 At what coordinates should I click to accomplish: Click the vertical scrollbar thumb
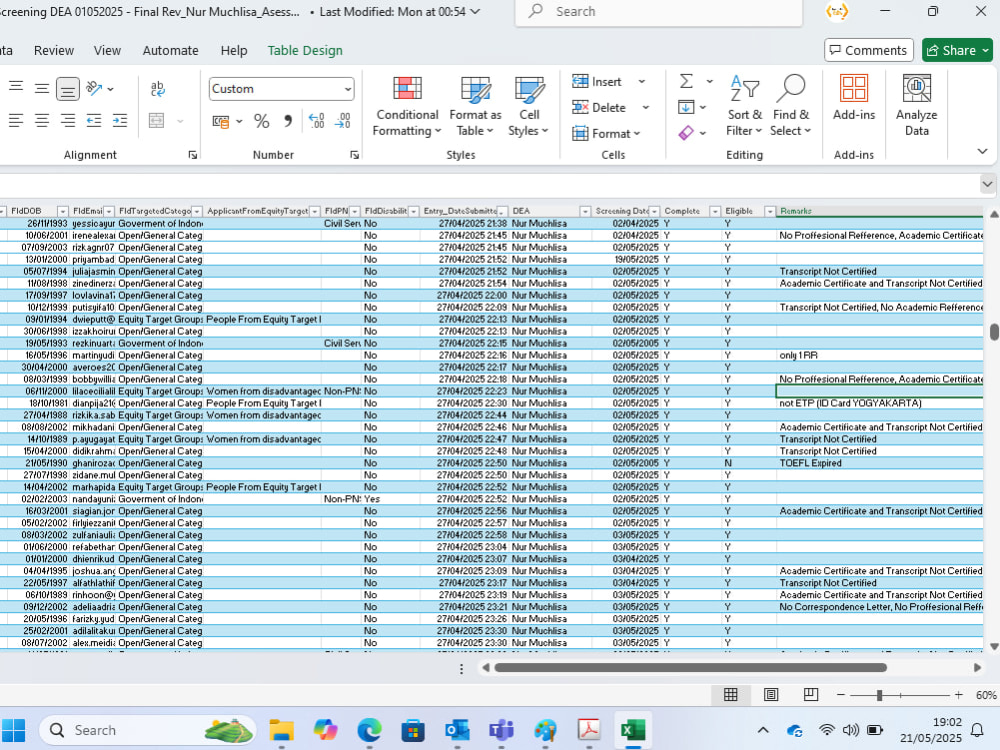pyautogui.click(x=994, y=332)
